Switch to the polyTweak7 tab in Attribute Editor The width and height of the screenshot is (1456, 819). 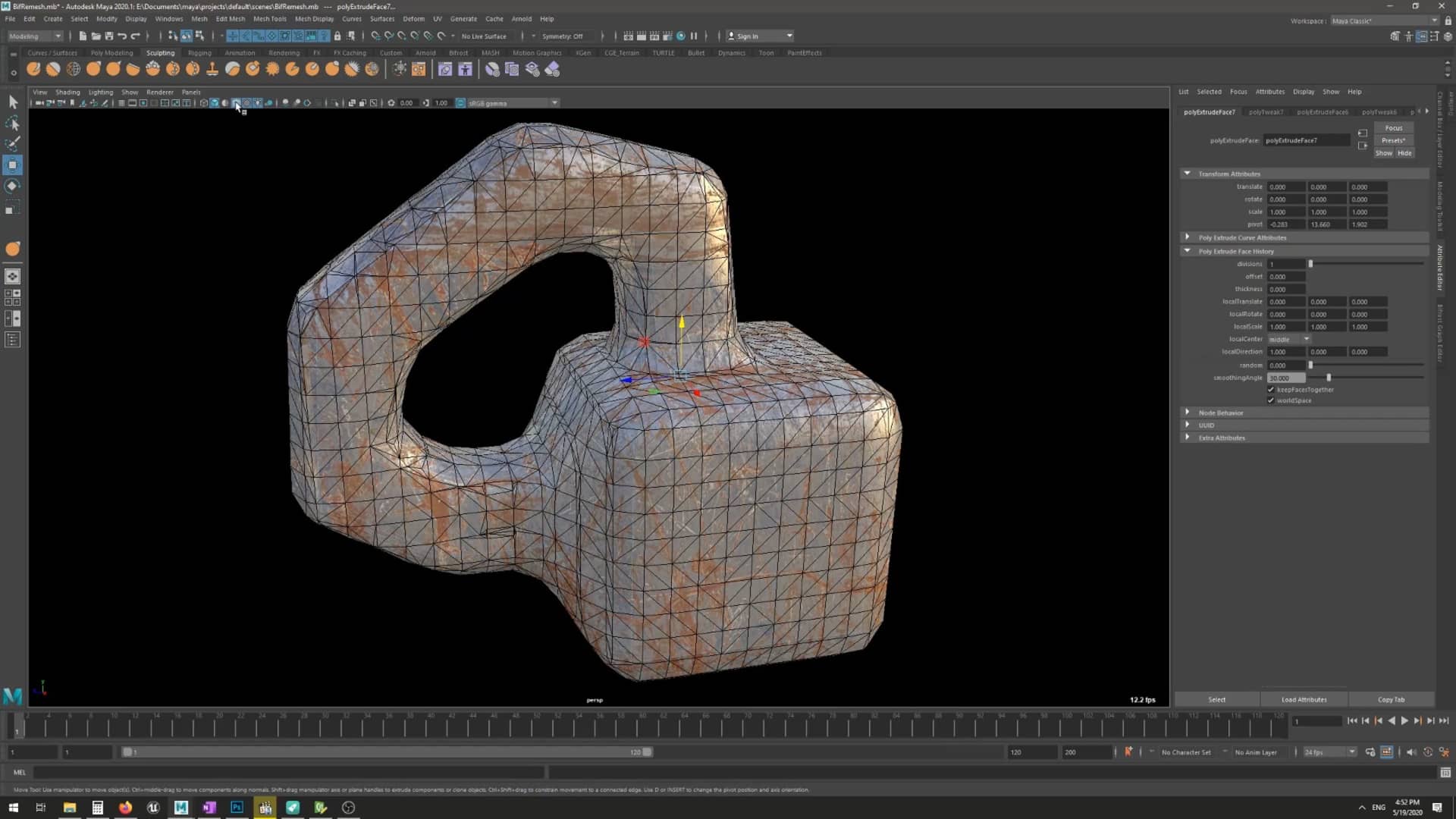(x=1266, y=111)
